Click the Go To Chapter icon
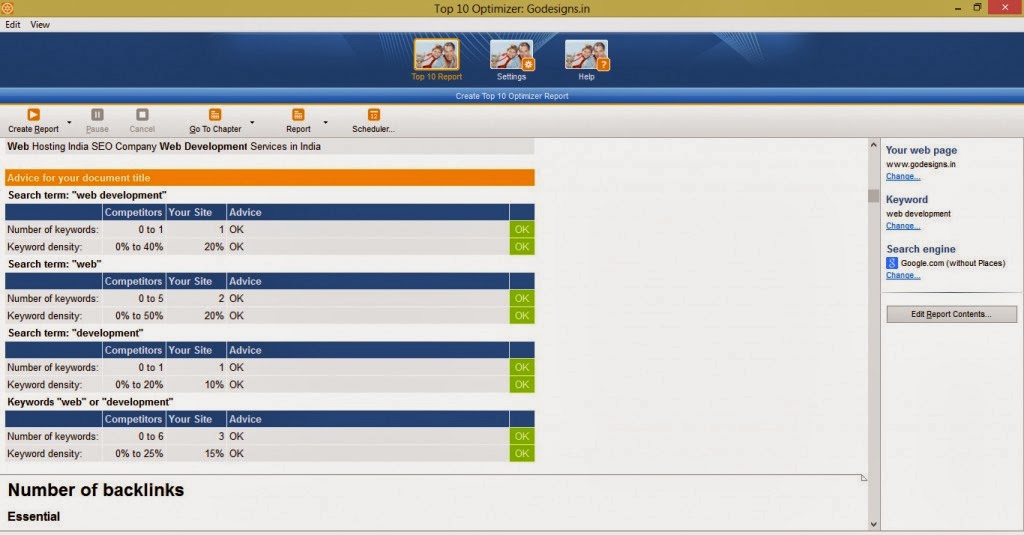 (215, 115)
